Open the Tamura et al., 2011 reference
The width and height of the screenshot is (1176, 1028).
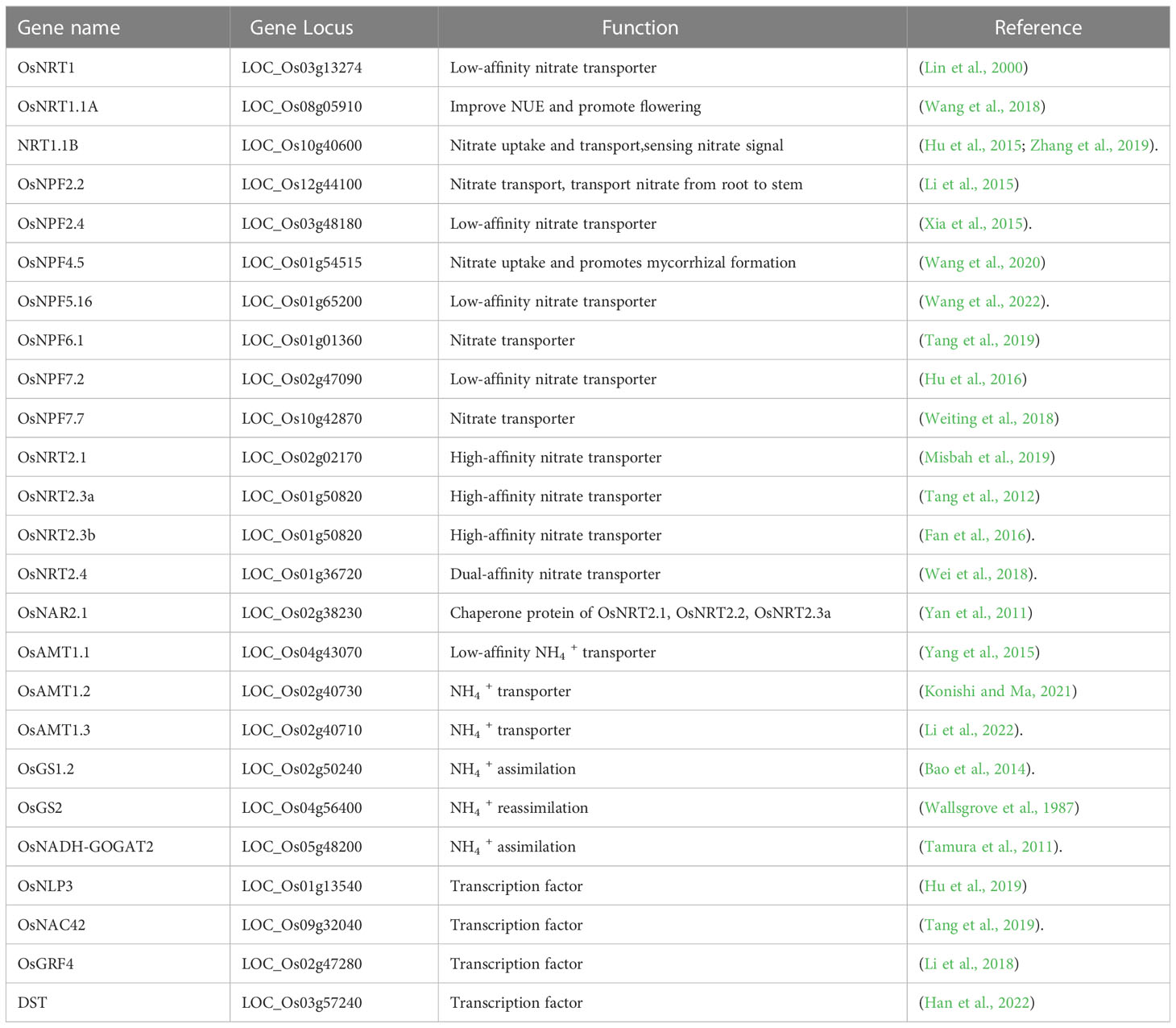pyautogui.click(x=989, y=847)
